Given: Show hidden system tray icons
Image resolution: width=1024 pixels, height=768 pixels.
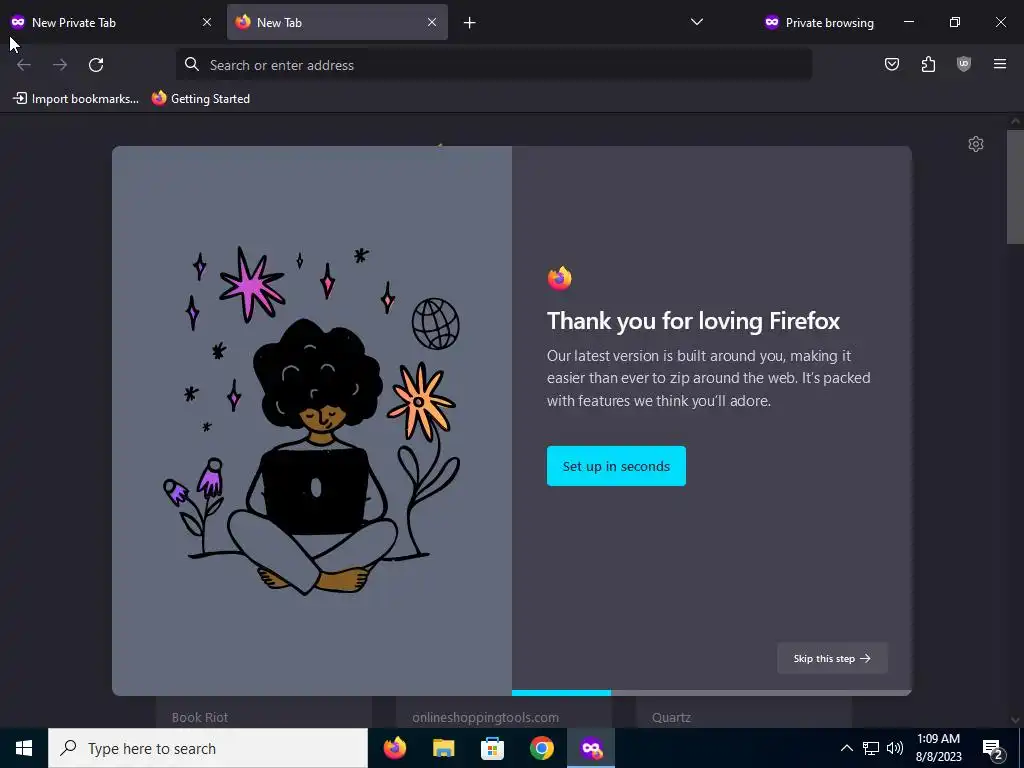Looking at the screenshot, I should (x=846, y=748).
